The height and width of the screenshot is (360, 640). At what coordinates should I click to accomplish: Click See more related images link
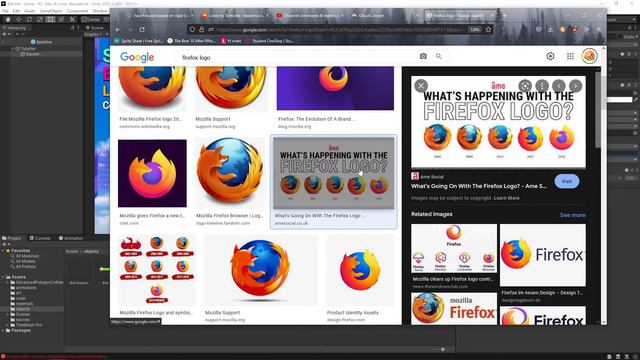[573, 215]
